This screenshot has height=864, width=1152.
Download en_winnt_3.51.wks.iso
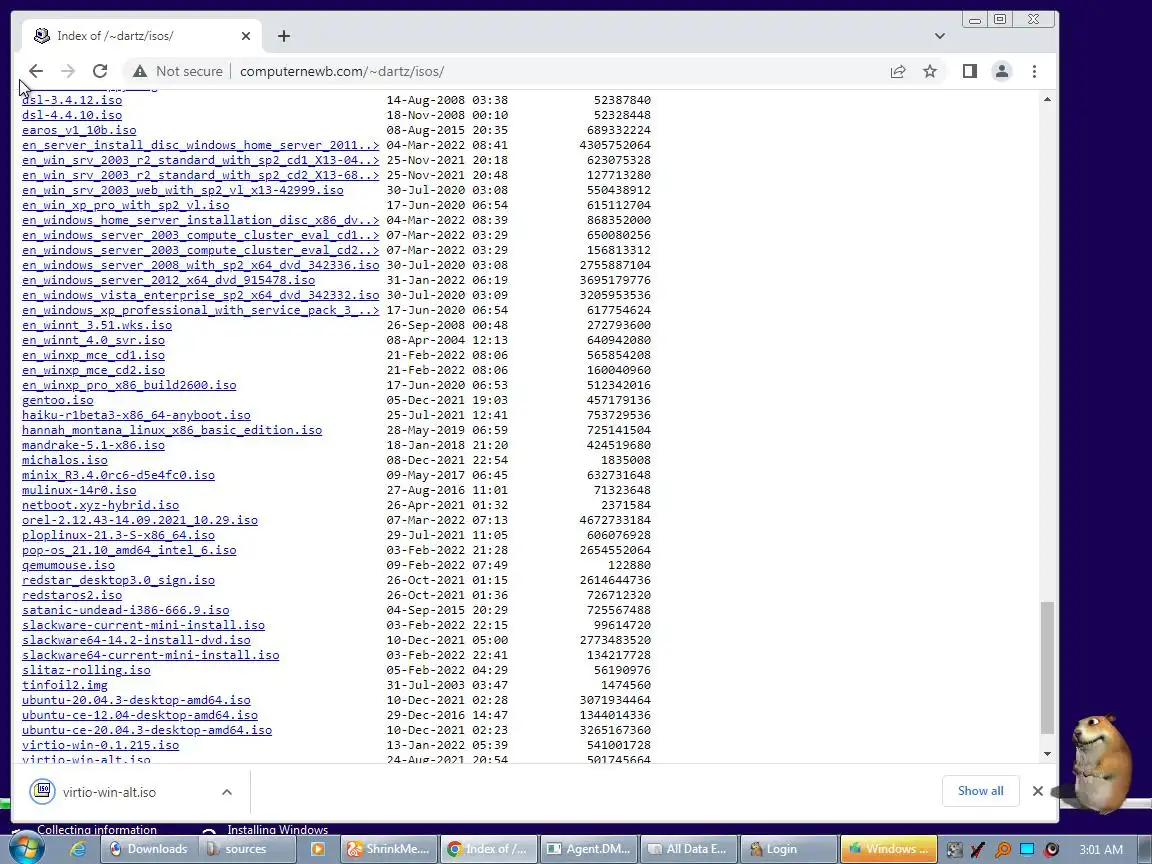point(97,325)
